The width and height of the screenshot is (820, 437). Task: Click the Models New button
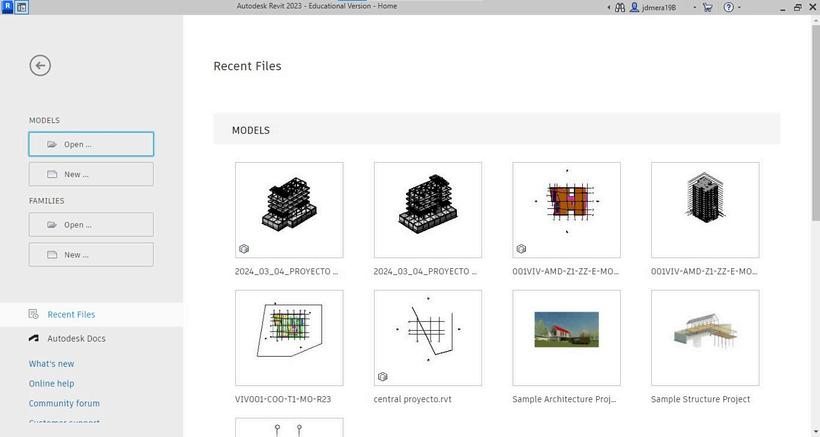91,174
